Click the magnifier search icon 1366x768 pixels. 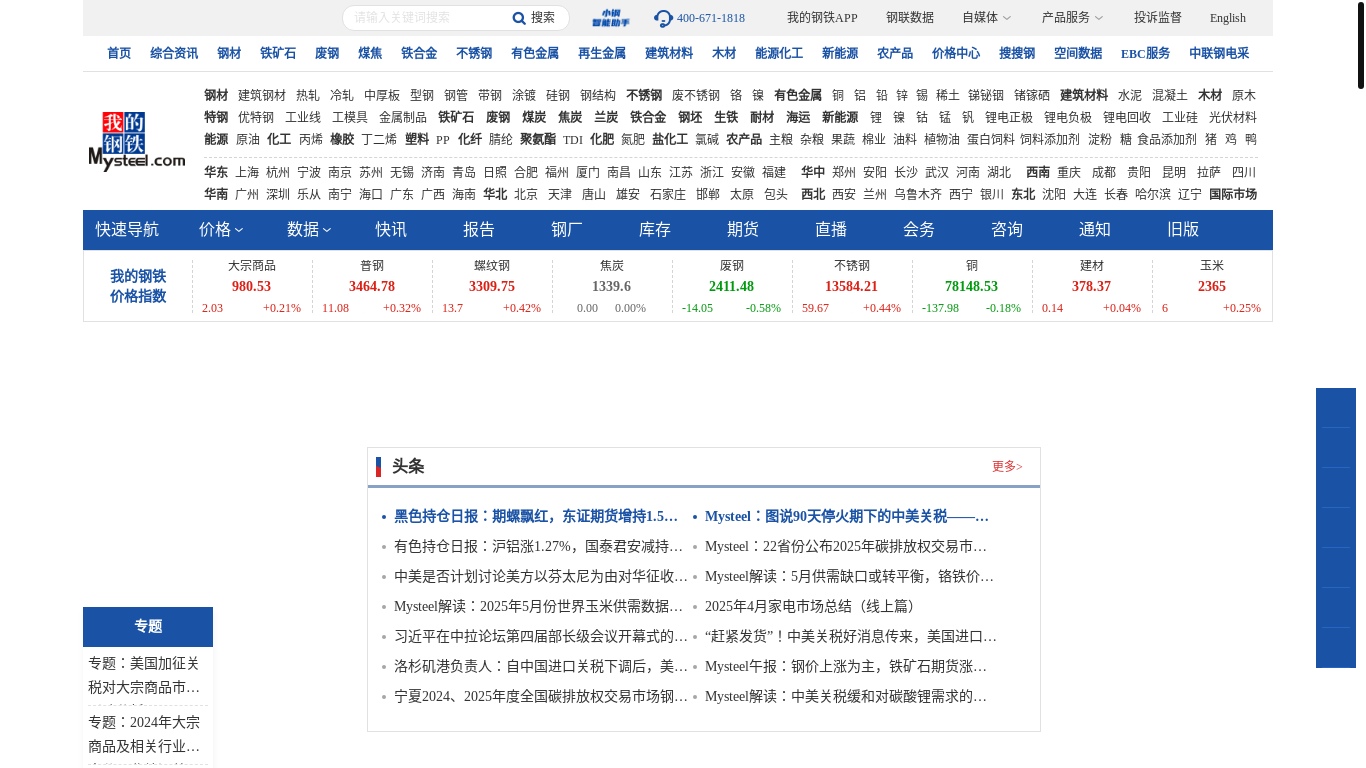(x=519, y=18)
